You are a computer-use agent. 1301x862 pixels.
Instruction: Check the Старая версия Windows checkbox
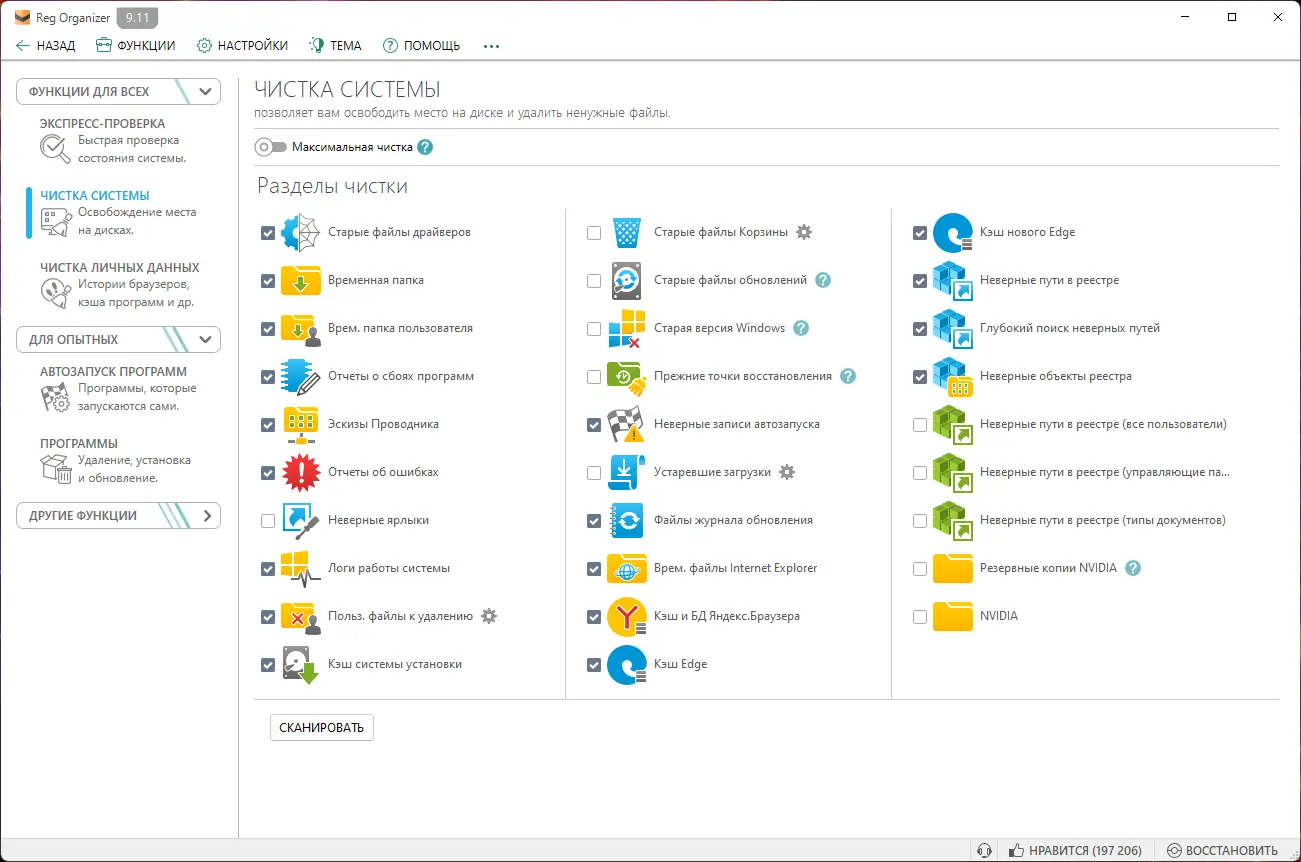[x=594, y=329]
